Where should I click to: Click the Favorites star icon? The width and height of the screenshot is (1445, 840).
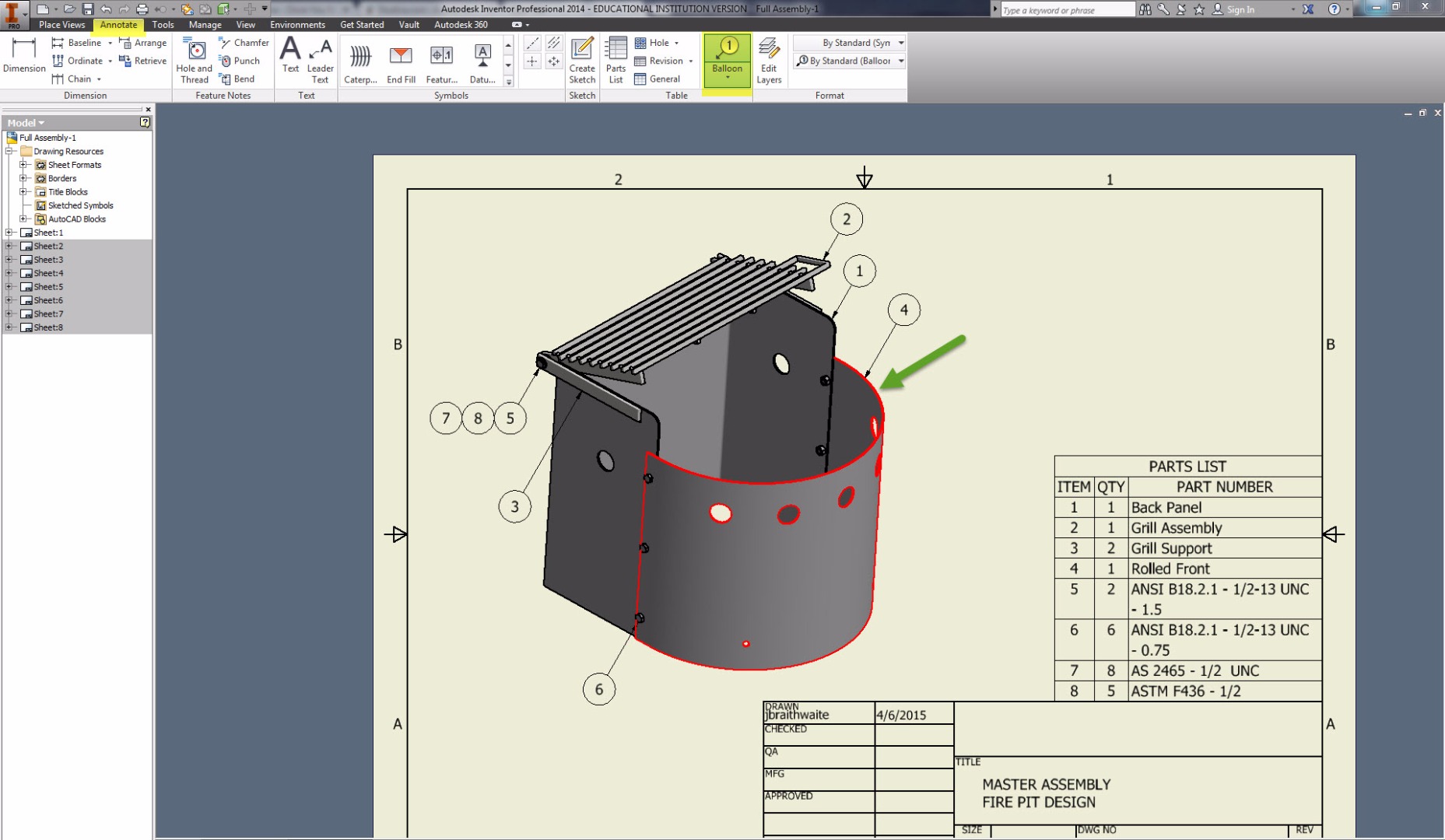tap(1199, 9)
